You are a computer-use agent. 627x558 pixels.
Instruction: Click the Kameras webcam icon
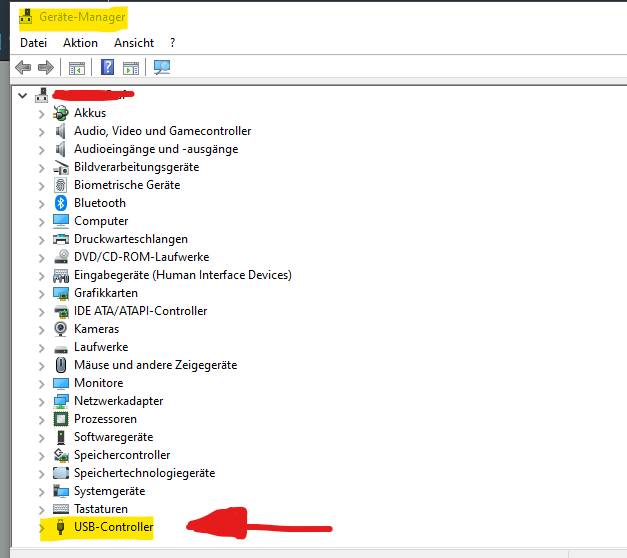60,329
